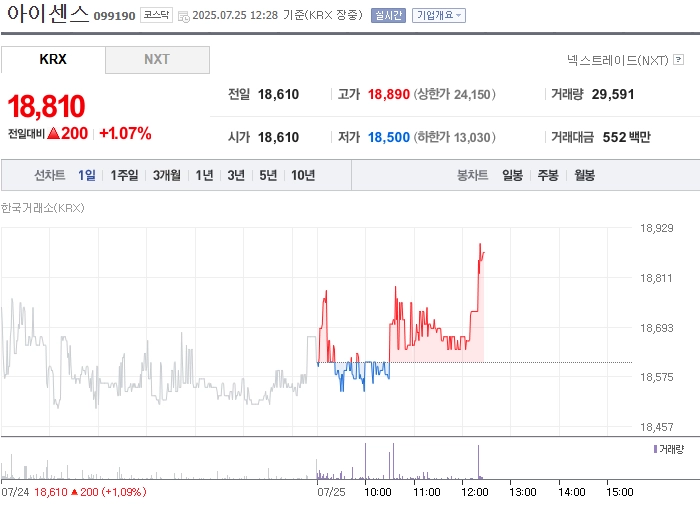Open the 기업개요 dropdown

coord(439,15)
